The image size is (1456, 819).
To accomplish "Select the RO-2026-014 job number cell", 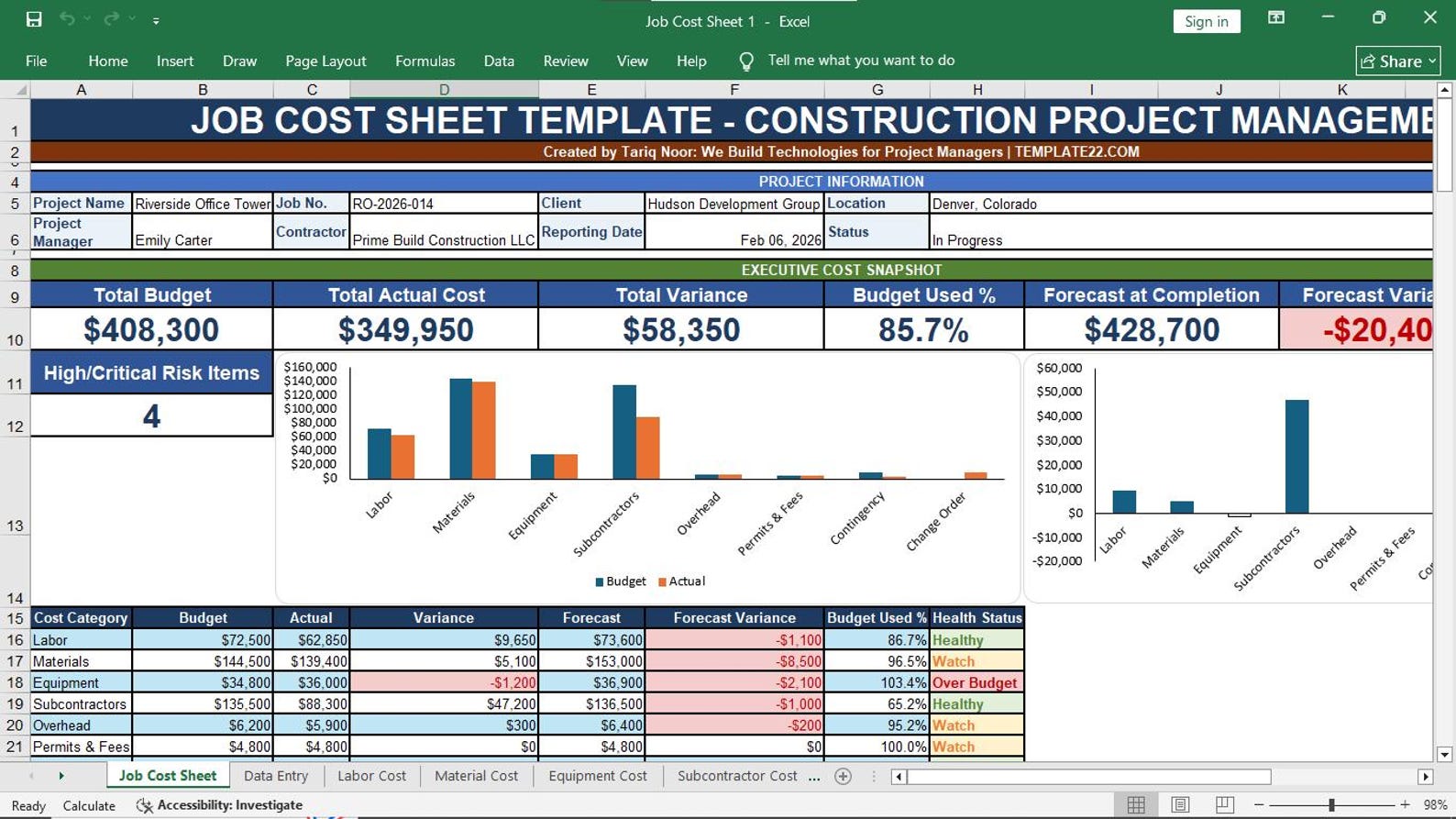I will pos(444,204).
